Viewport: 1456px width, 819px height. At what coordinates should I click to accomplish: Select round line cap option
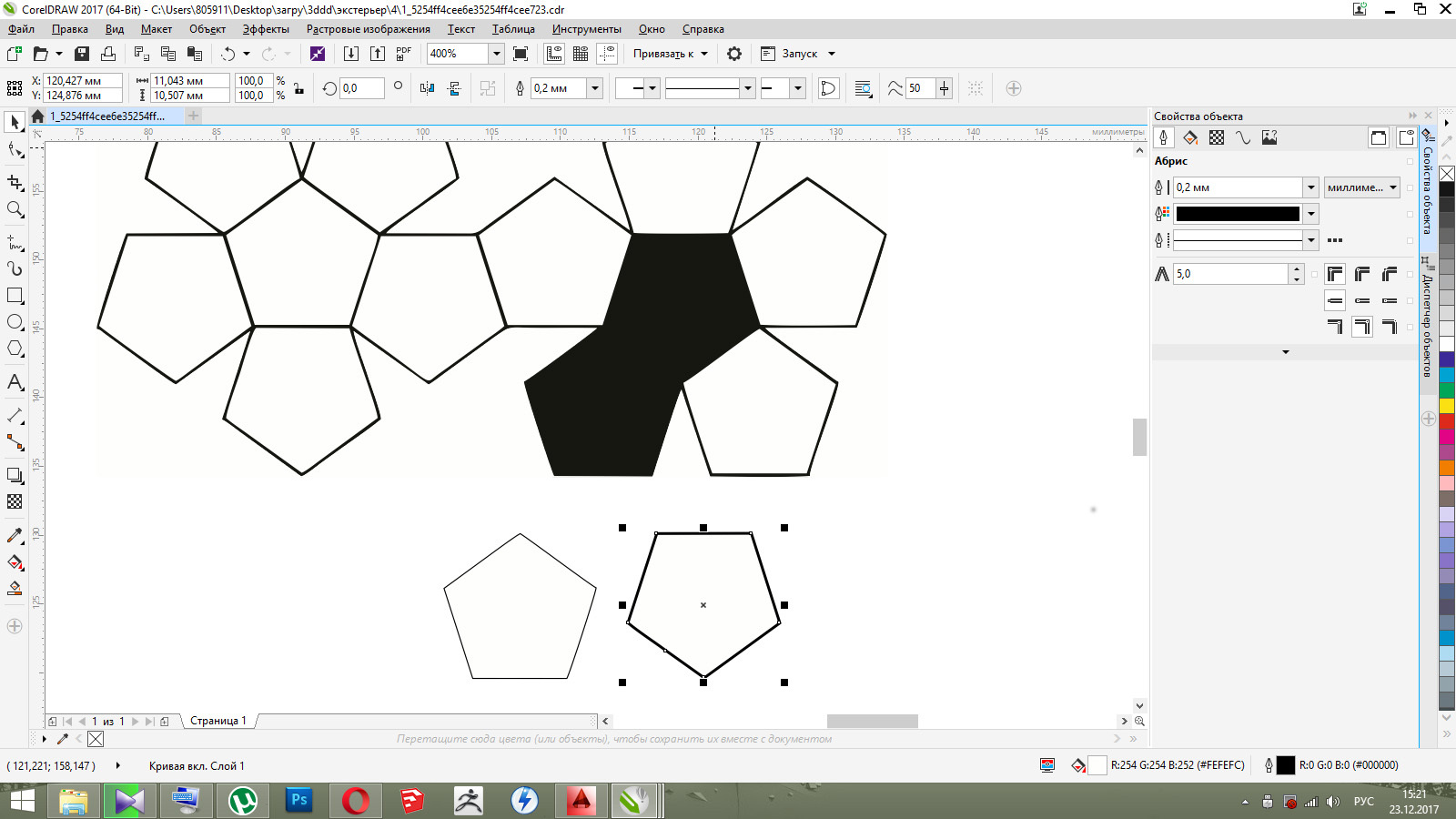pyautogui.click(x=1362, y=300)
